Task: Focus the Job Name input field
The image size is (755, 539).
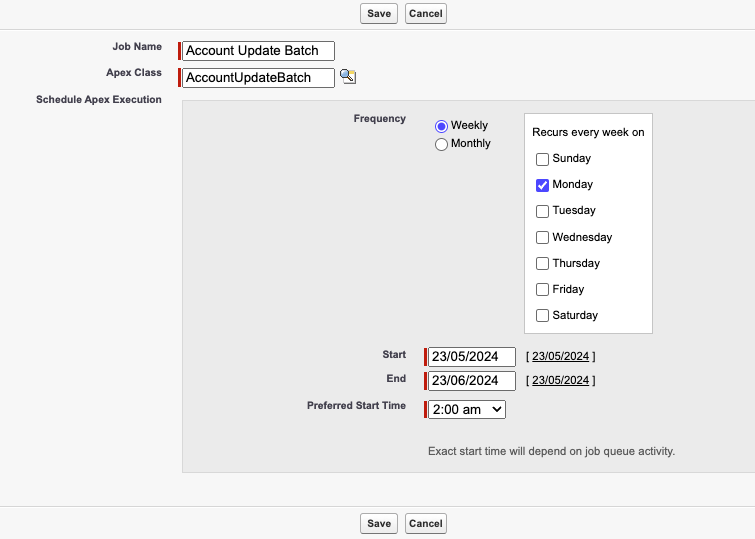Action: click(258, 51)
